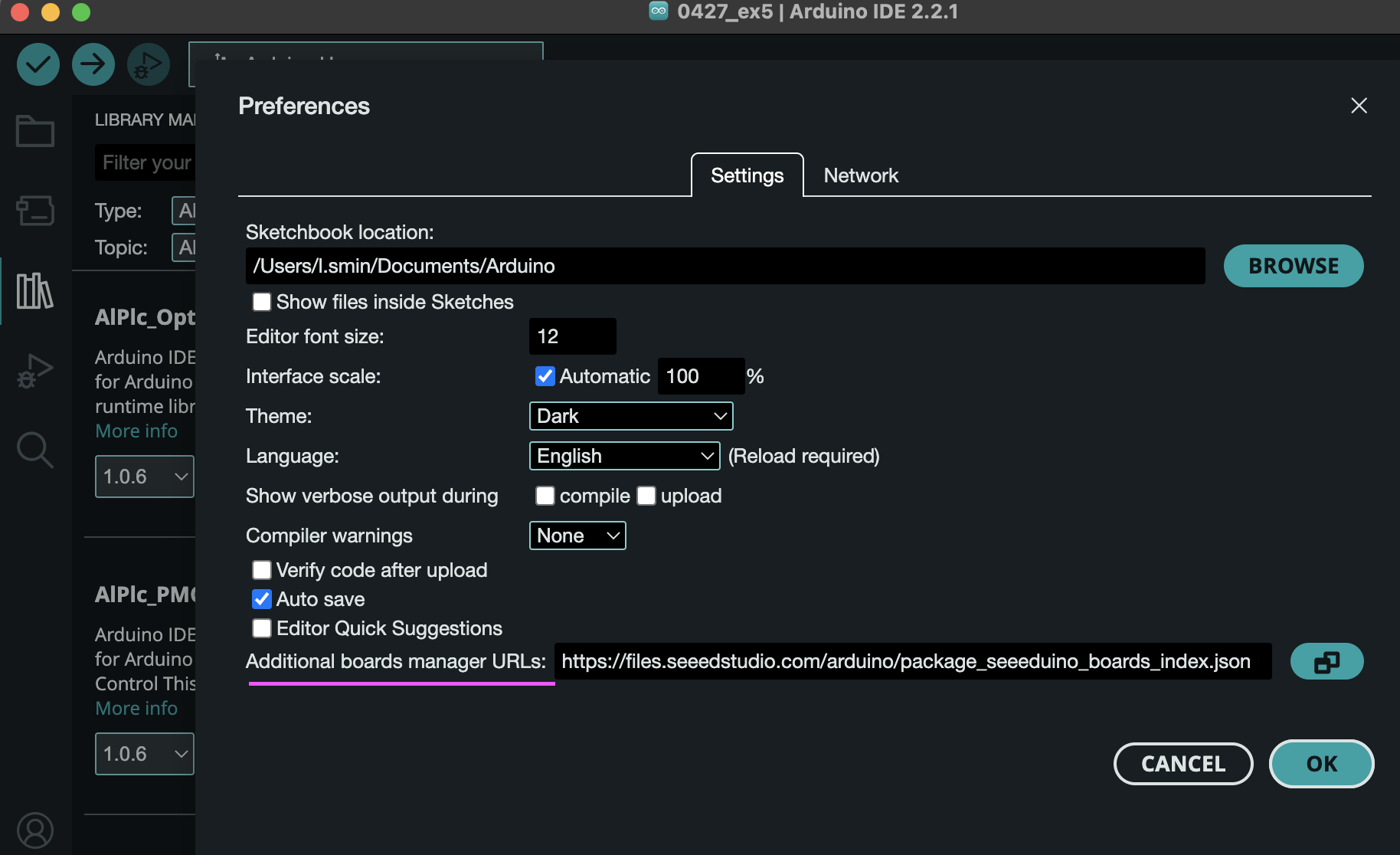Enable Verify code after upload
The width and height of the screenshot is (1400, 855).
pyautogui.click(x=262, y=570)
